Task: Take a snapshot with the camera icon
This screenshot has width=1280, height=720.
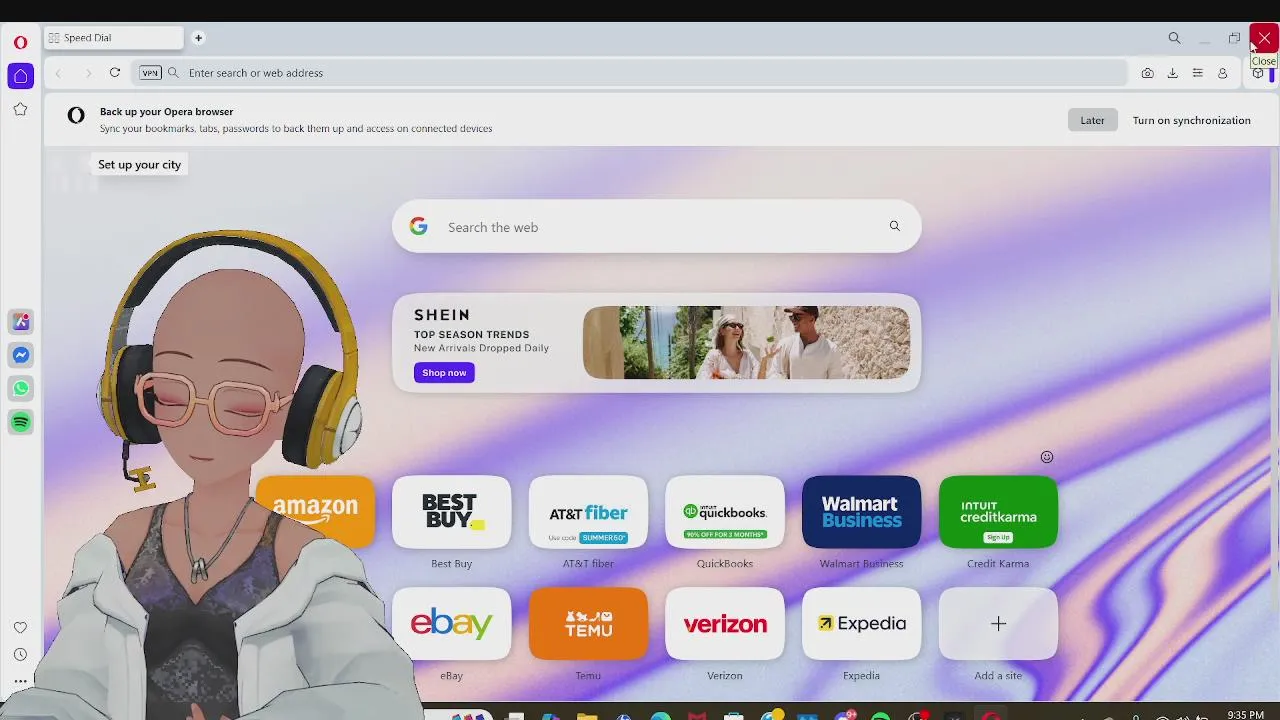Action: (1147, 73)
